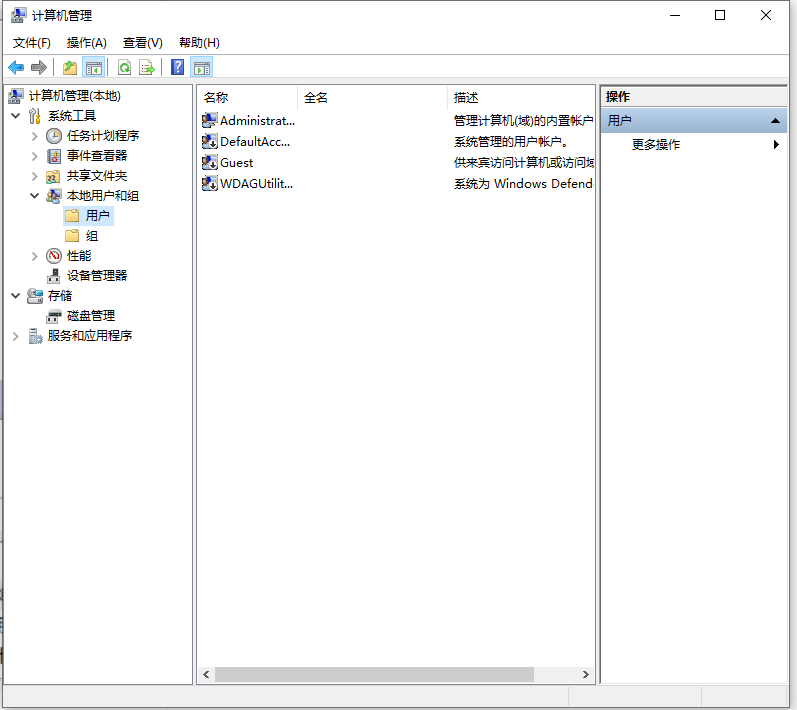797x710 pixels.
Task: Click the 系统工具 tools icon
Action: (35, 116)
